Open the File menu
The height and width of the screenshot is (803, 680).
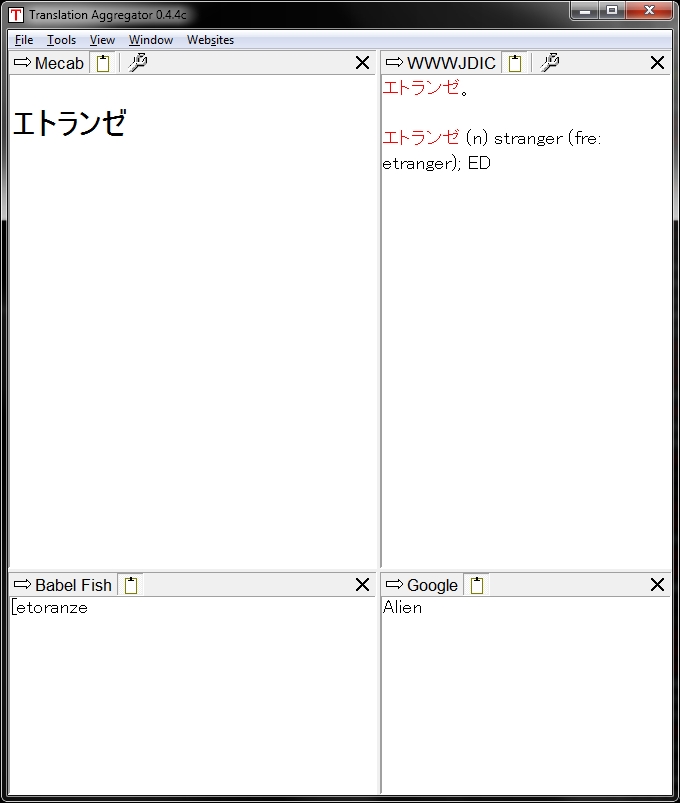pos(24,40)
